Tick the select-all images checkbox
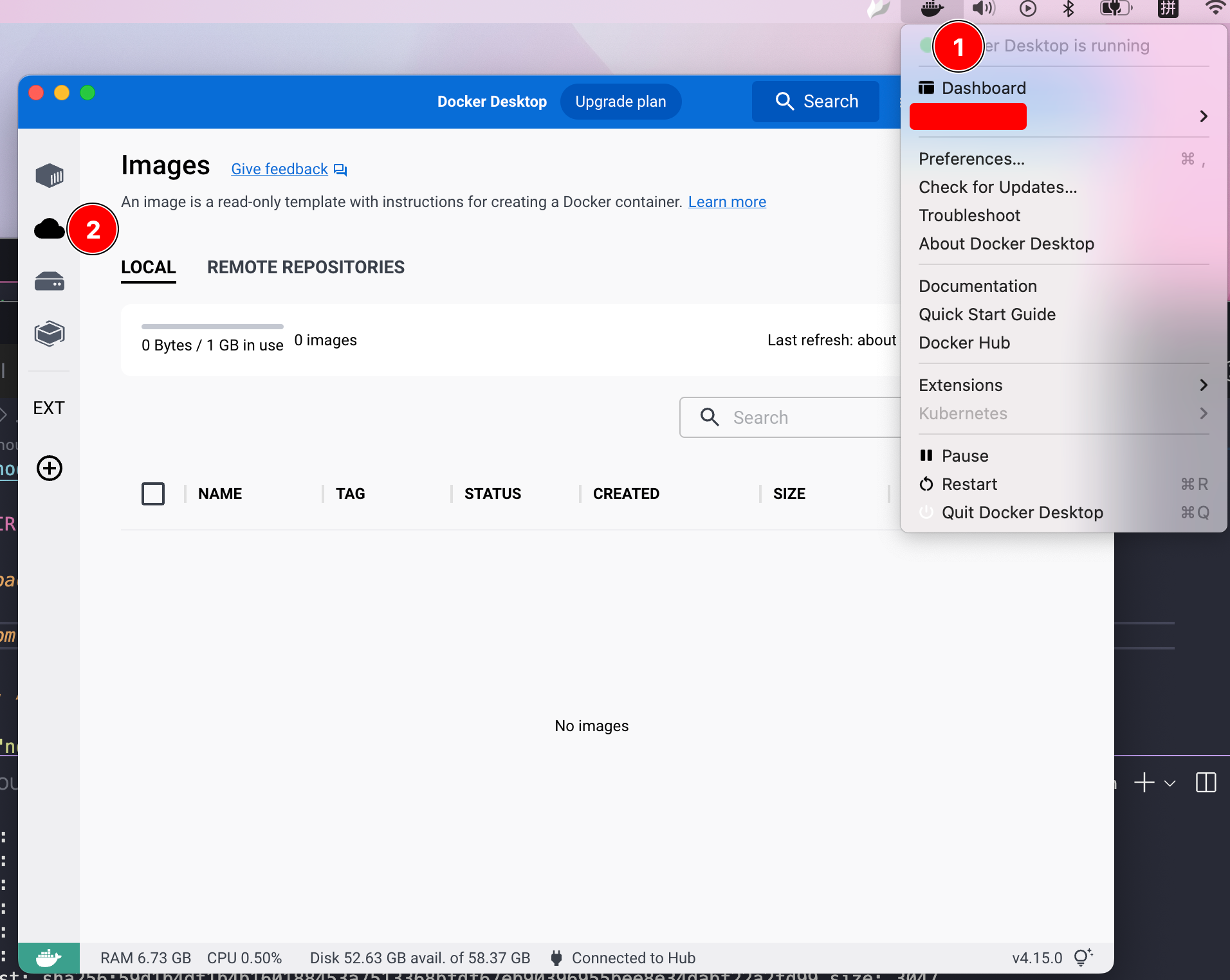 153,494
